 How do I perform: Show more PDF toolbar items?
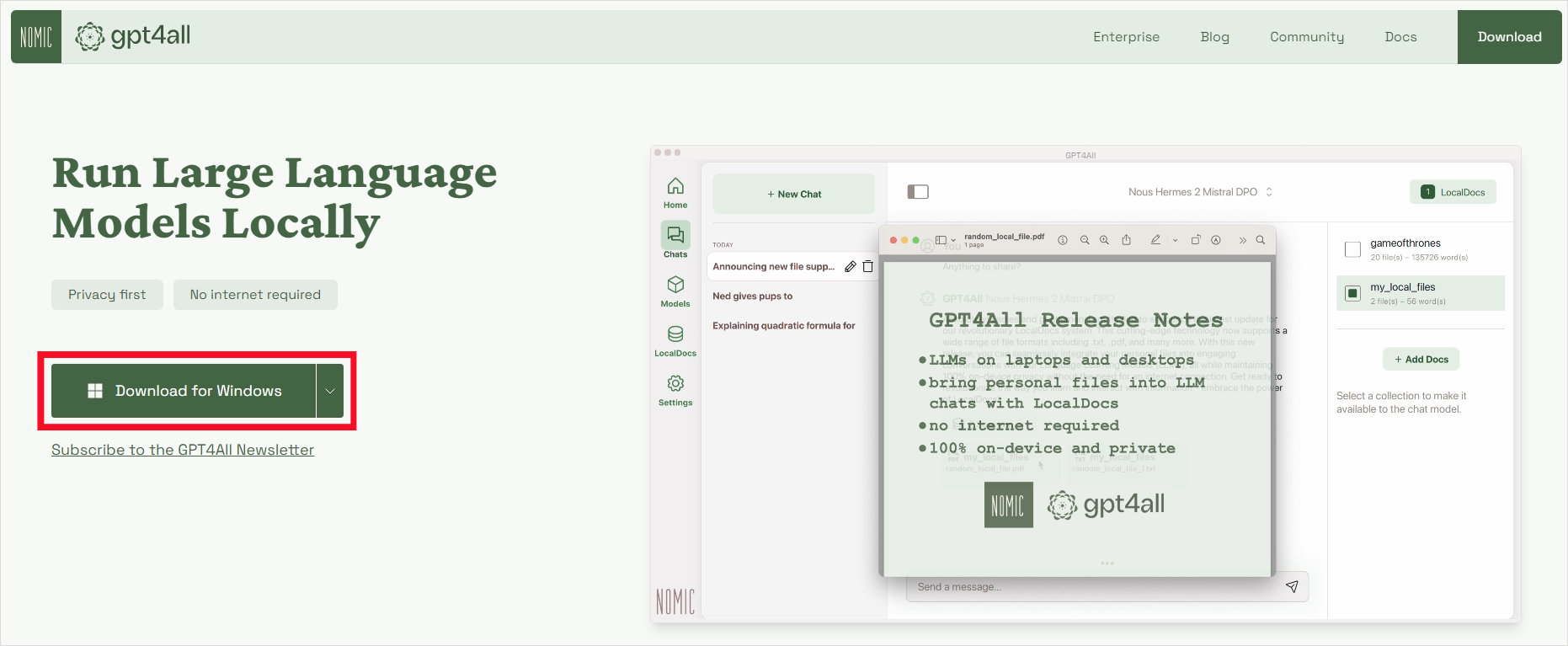[1242, 240]
